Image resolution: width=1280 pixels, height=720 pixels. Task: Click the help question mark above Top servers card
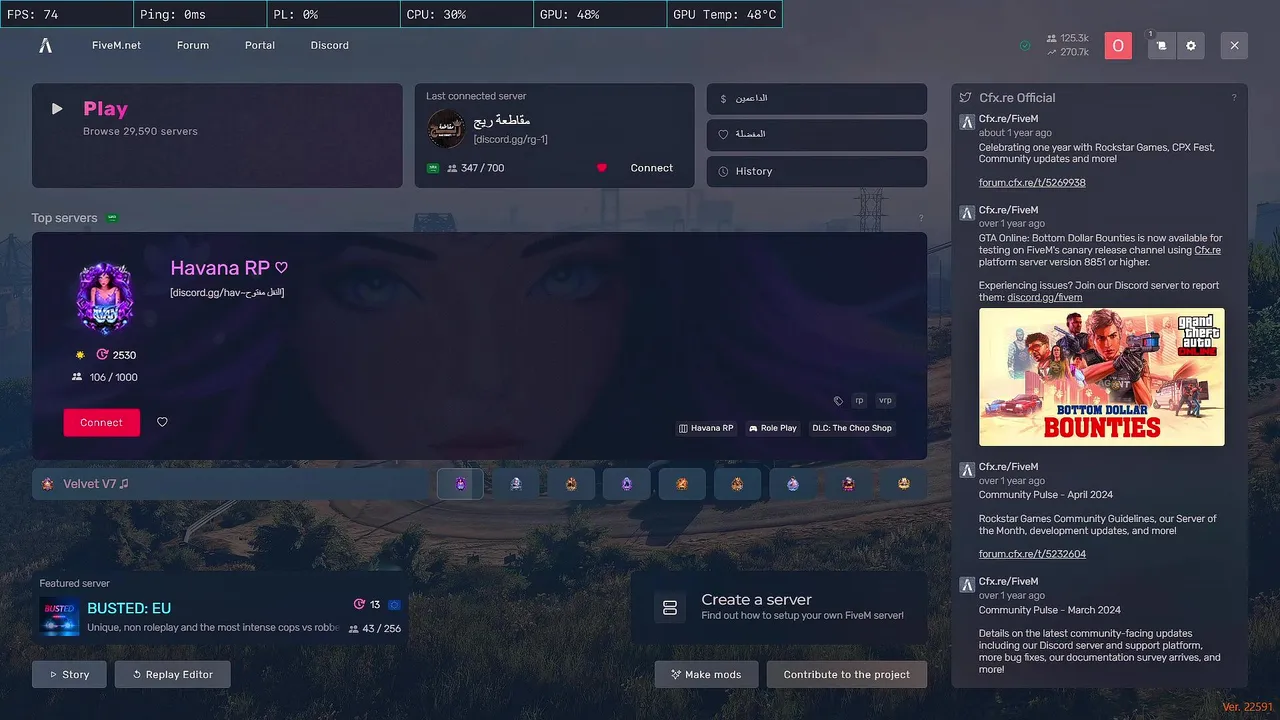[x=921, y=218]
